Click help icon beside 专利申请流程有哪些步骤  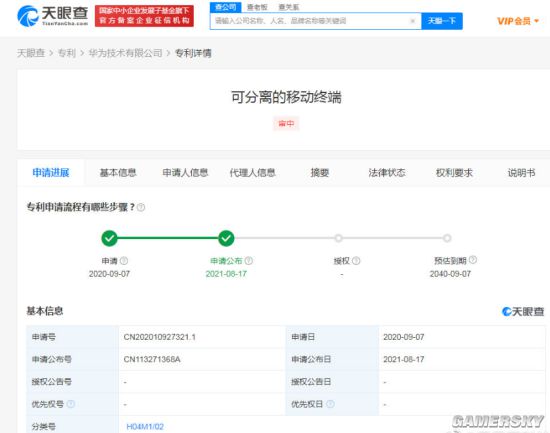coord(141,207)
